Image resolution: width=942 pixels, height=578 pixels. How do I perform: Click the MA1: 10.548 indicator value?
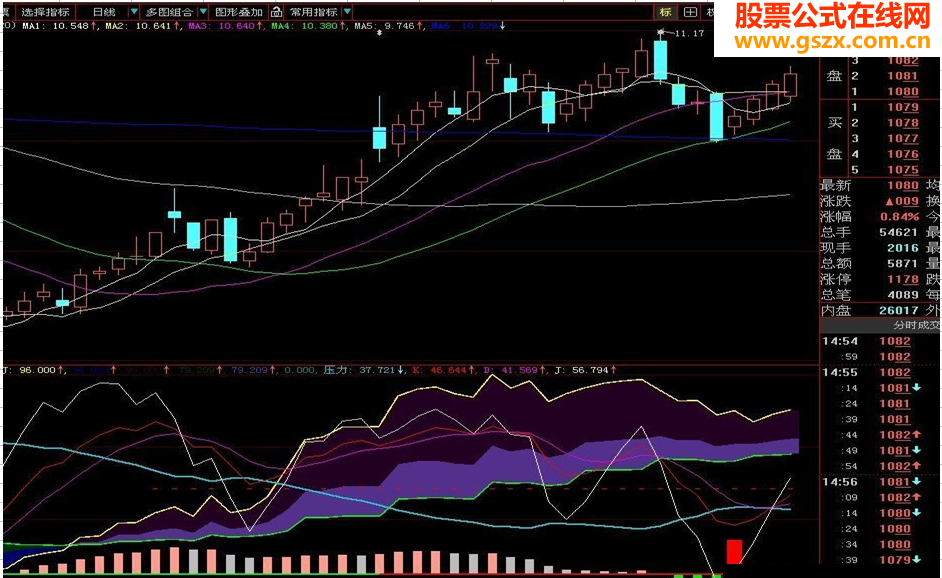click(59, 26)
